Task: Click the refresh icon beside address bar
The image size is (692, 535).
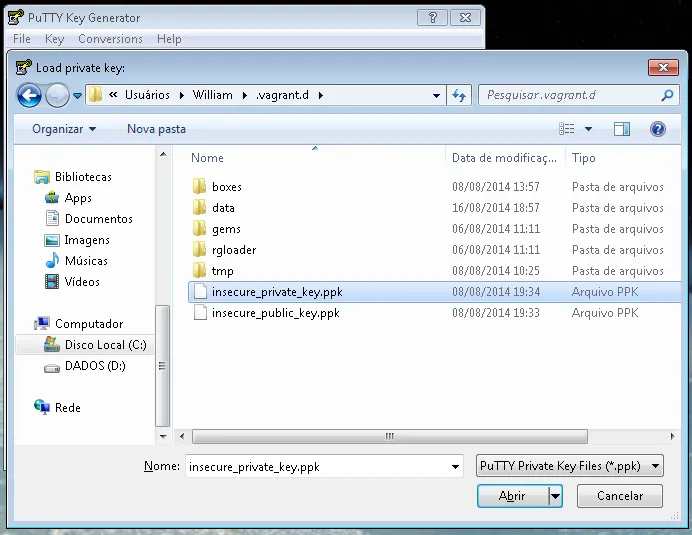Action: (459, 95)
